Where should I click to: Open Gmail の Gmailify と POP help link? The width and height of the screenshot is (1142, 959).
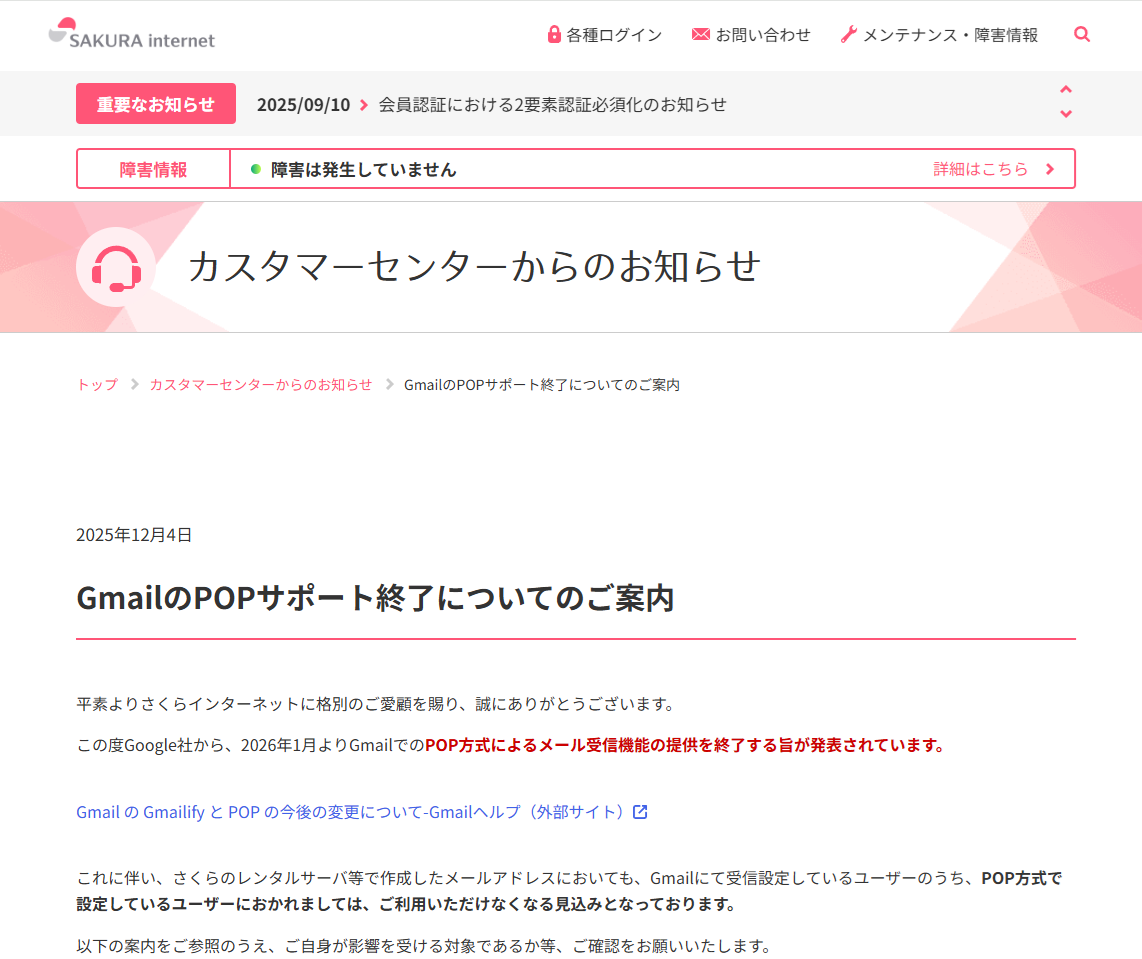[350, 812]
